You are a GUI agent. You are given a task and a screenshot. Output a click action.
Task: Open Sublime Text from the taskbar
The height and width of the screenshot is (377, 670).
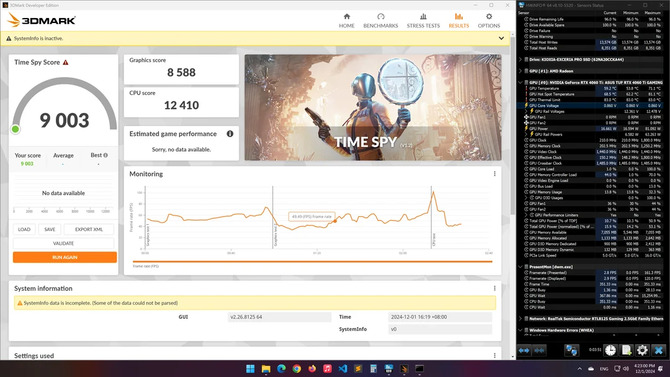point(358,368)
